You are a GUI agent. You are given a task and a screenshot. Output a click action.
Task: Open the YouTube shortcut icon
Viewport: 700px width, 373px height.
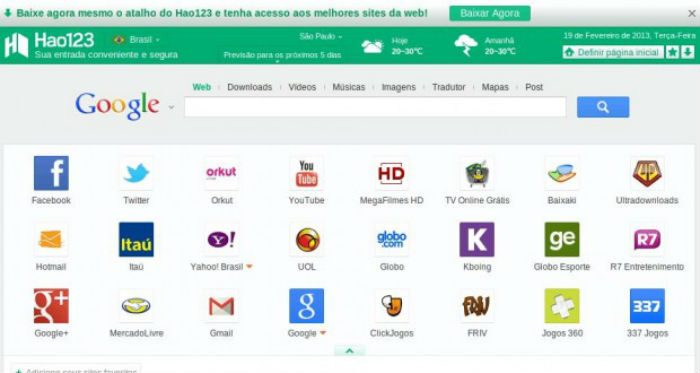pyautogui.click(x=307, y=173)
